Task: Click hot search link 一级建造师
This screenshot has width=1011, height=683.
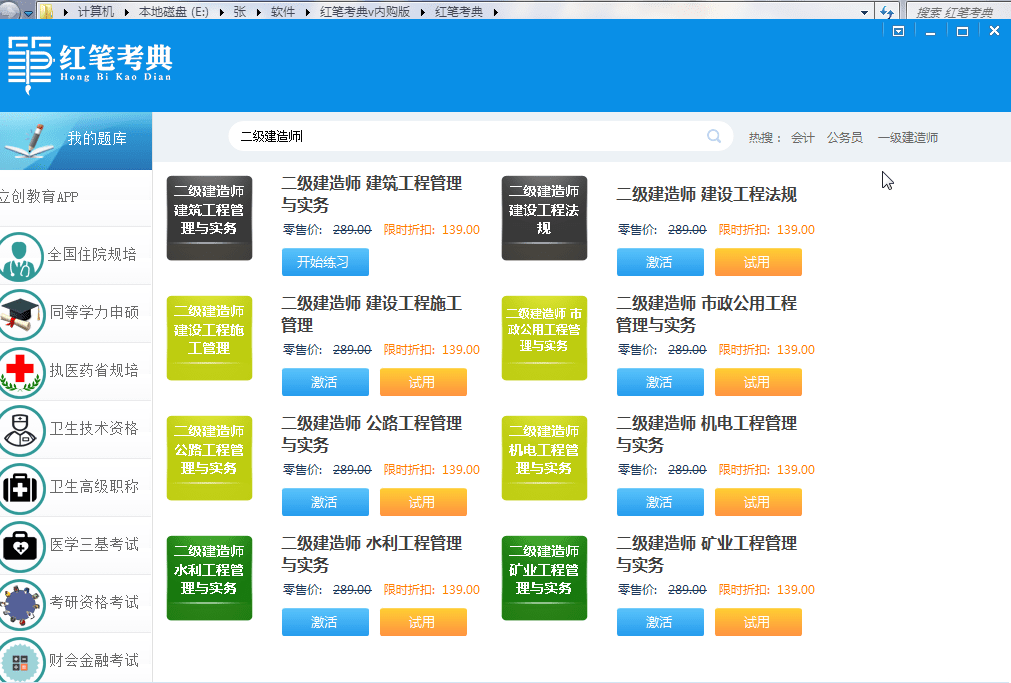Action: click(x=908, y=137)
